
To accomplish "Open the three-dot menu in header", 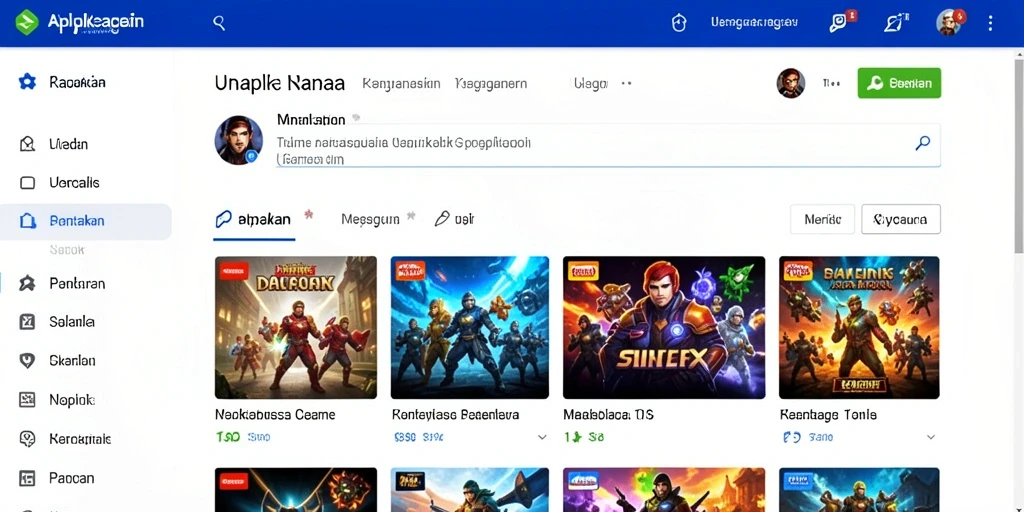I will [990, 24].
